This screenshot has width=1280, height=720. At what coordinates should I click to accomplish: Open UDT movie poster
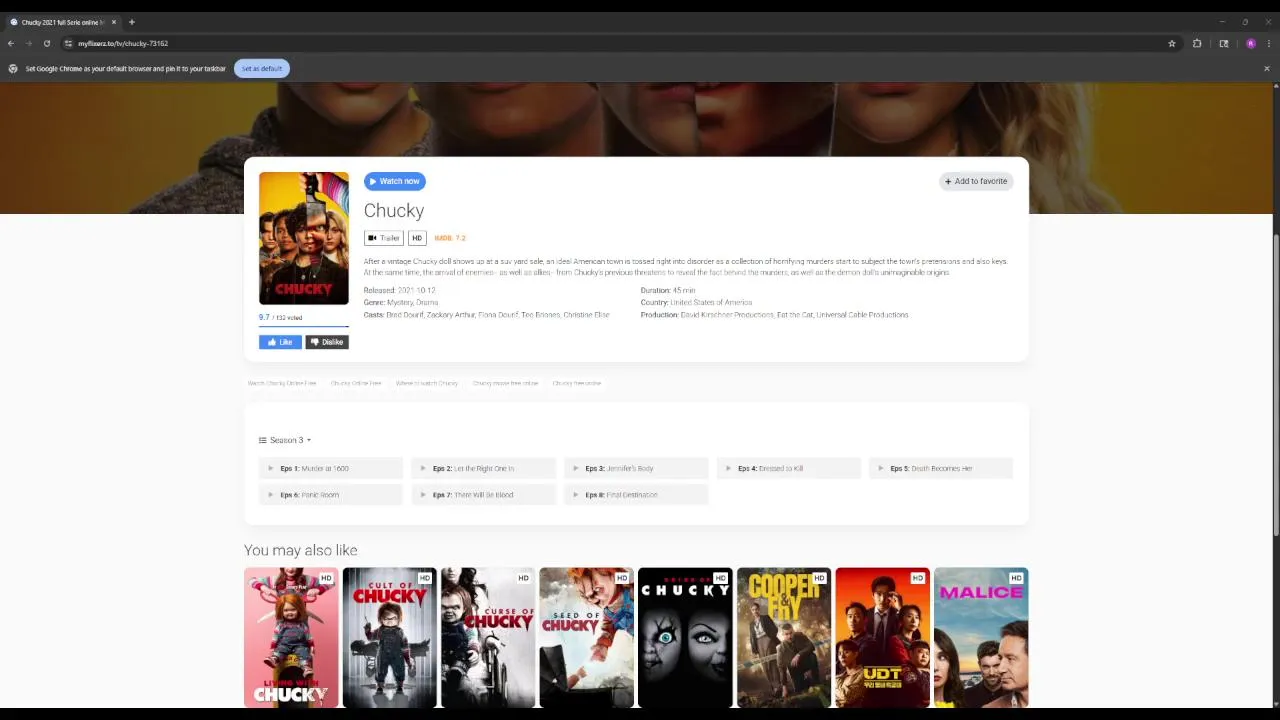[x=882, y=638]
